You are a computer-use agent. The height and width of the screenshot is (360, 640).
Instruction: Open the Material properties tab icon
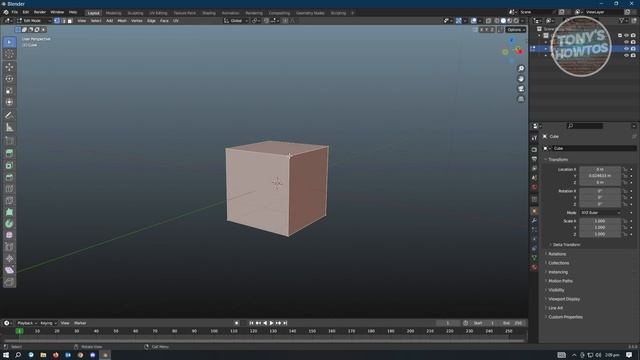click(534, 267)
